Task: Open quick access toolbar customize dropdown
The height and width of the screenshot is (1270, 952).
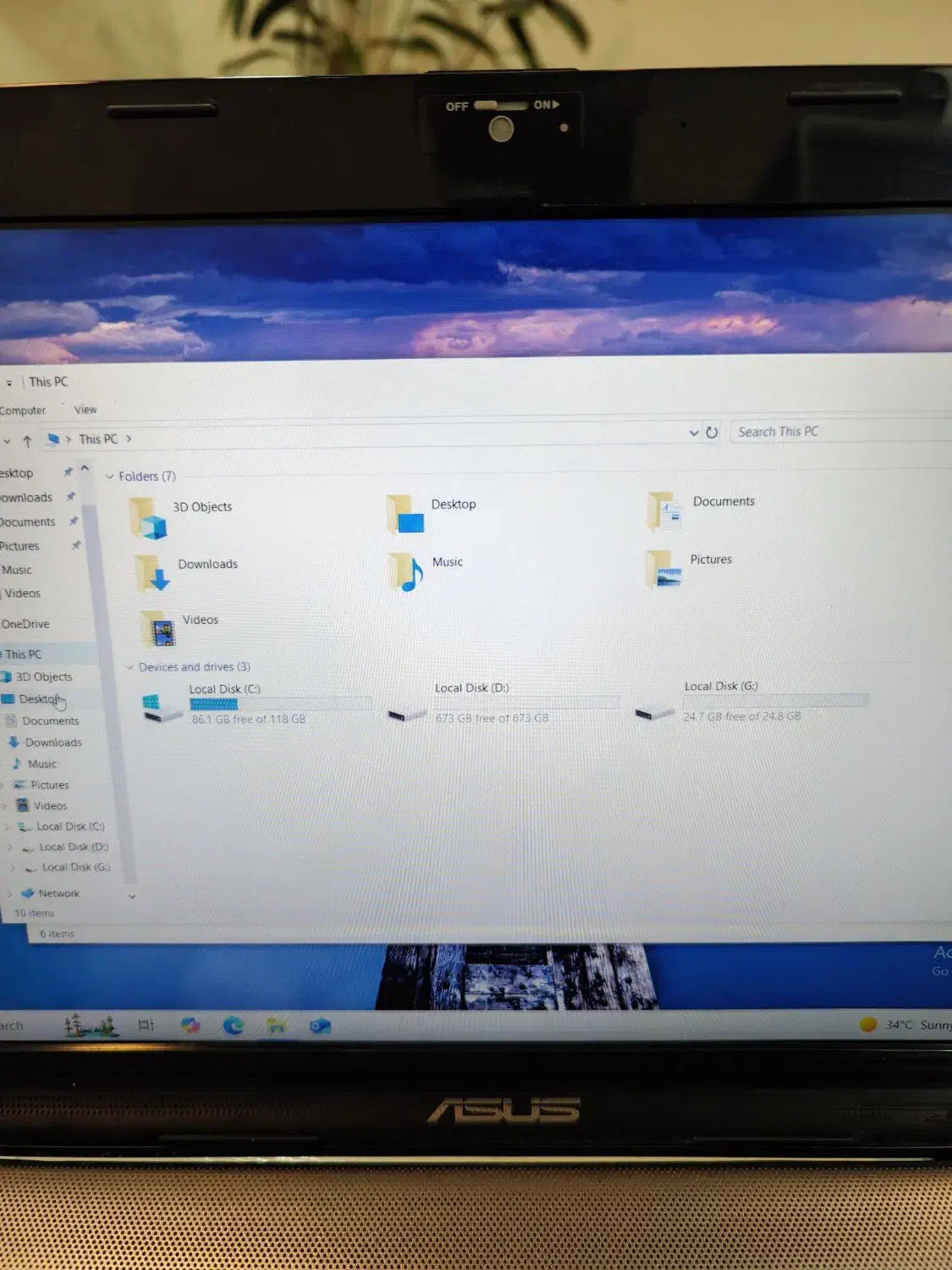Action: [8, 384]
